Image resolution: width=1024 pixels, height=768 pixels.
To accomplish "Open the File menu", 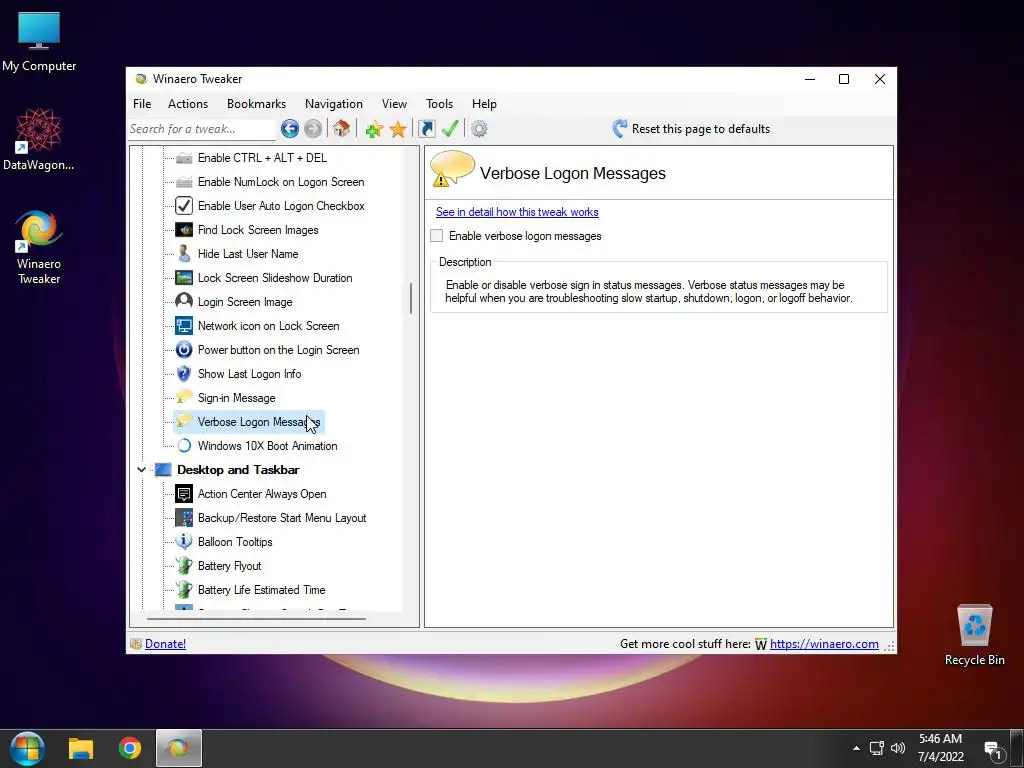I will (x=142, y=104).
